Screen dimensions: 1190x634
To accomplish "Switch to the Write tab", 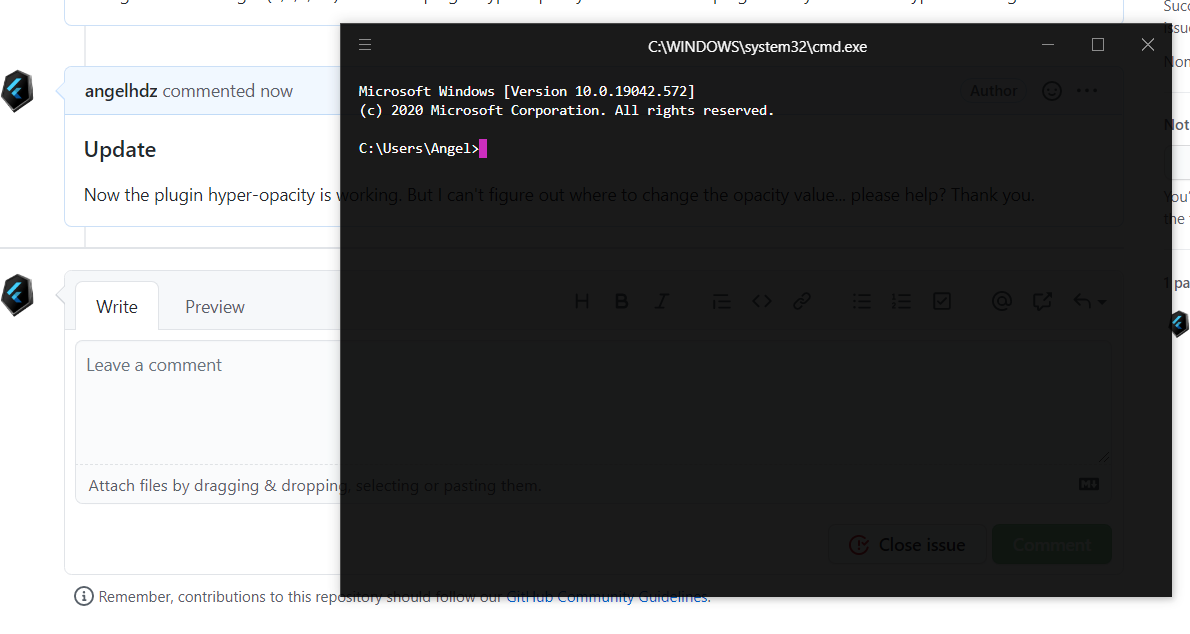I will (116, 306).
